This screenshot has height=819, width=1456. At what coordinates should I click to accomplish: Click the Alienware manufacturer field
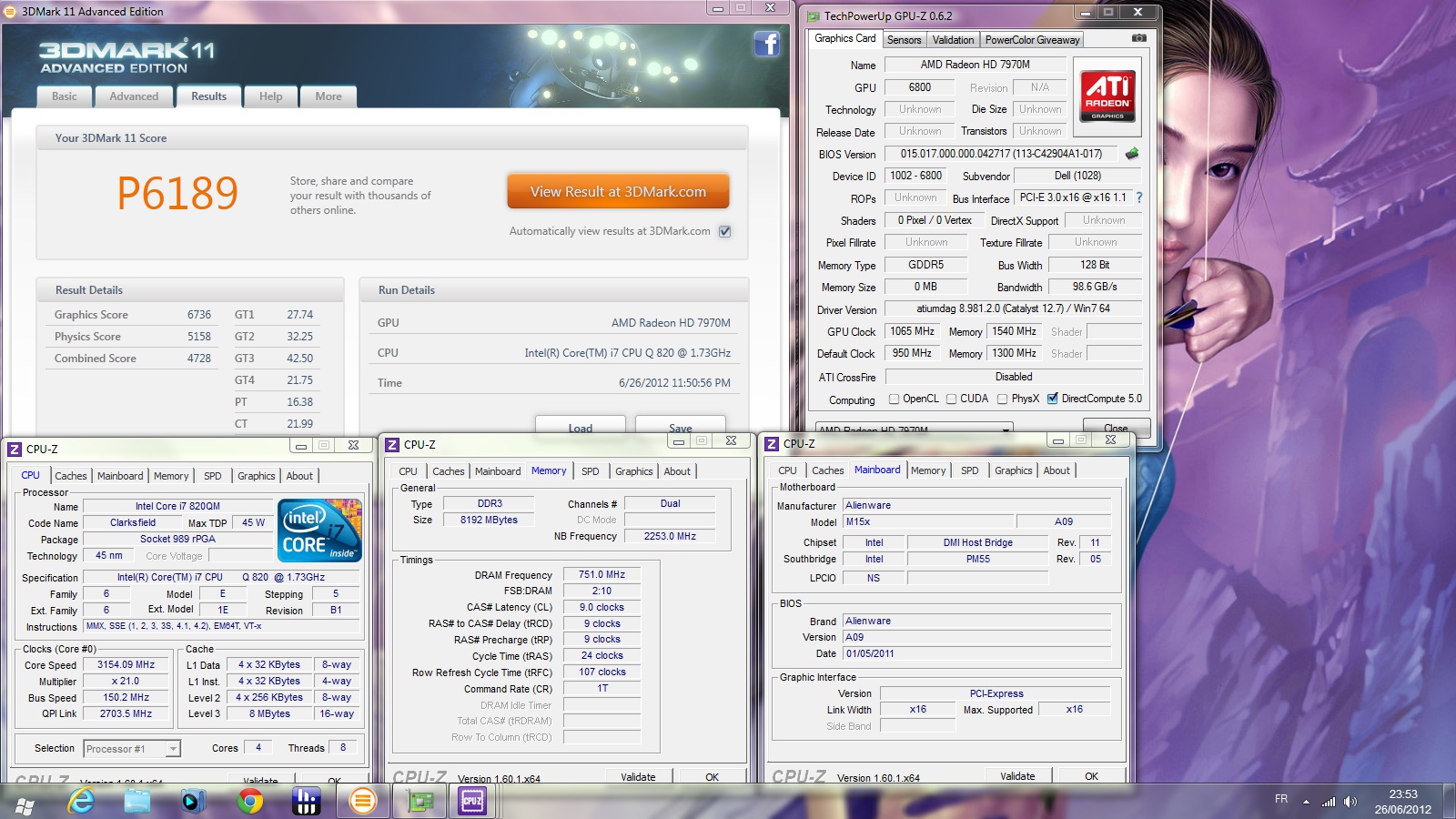click(x=976, y=505)
